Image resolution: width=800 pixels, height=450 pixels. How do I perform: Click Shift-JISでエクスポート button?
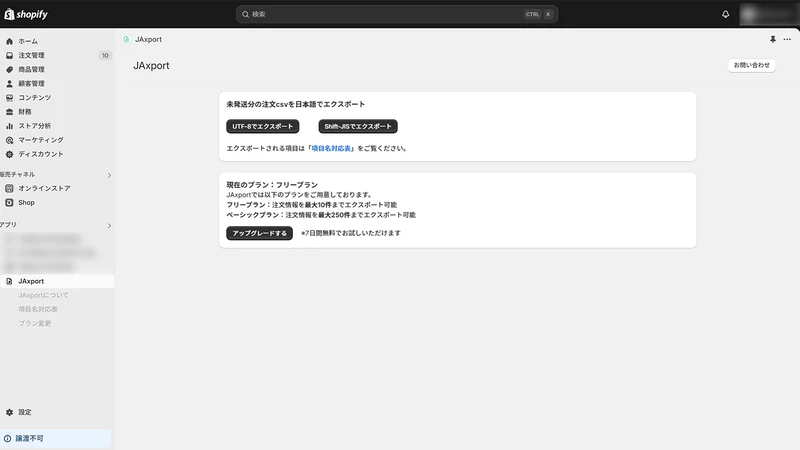(x=358, y=126)
